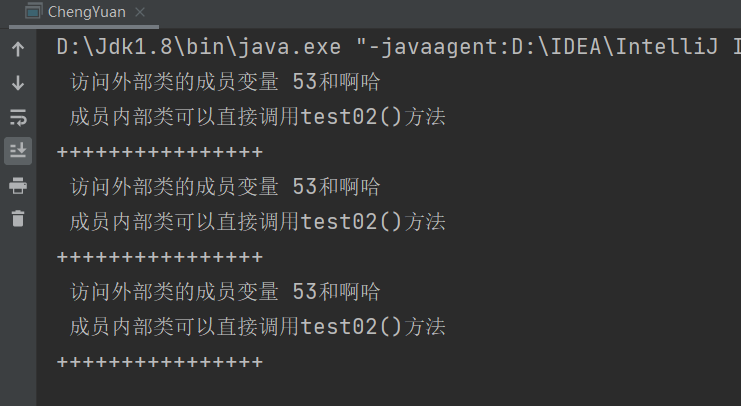
Task: Click the Up the Stack Trace arrow
Action: click(17, 50)
